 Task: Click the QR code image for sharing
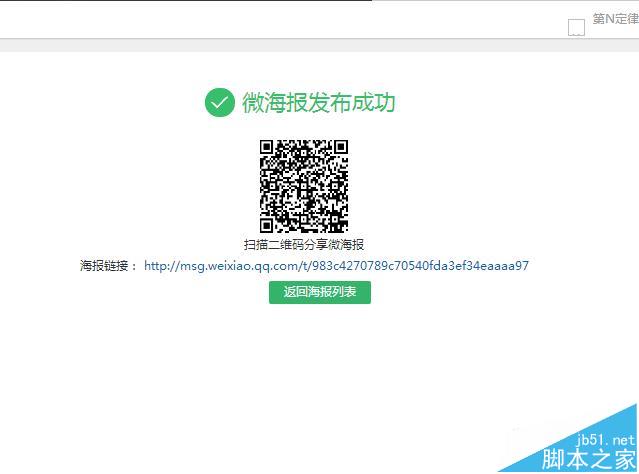[304, 186]
